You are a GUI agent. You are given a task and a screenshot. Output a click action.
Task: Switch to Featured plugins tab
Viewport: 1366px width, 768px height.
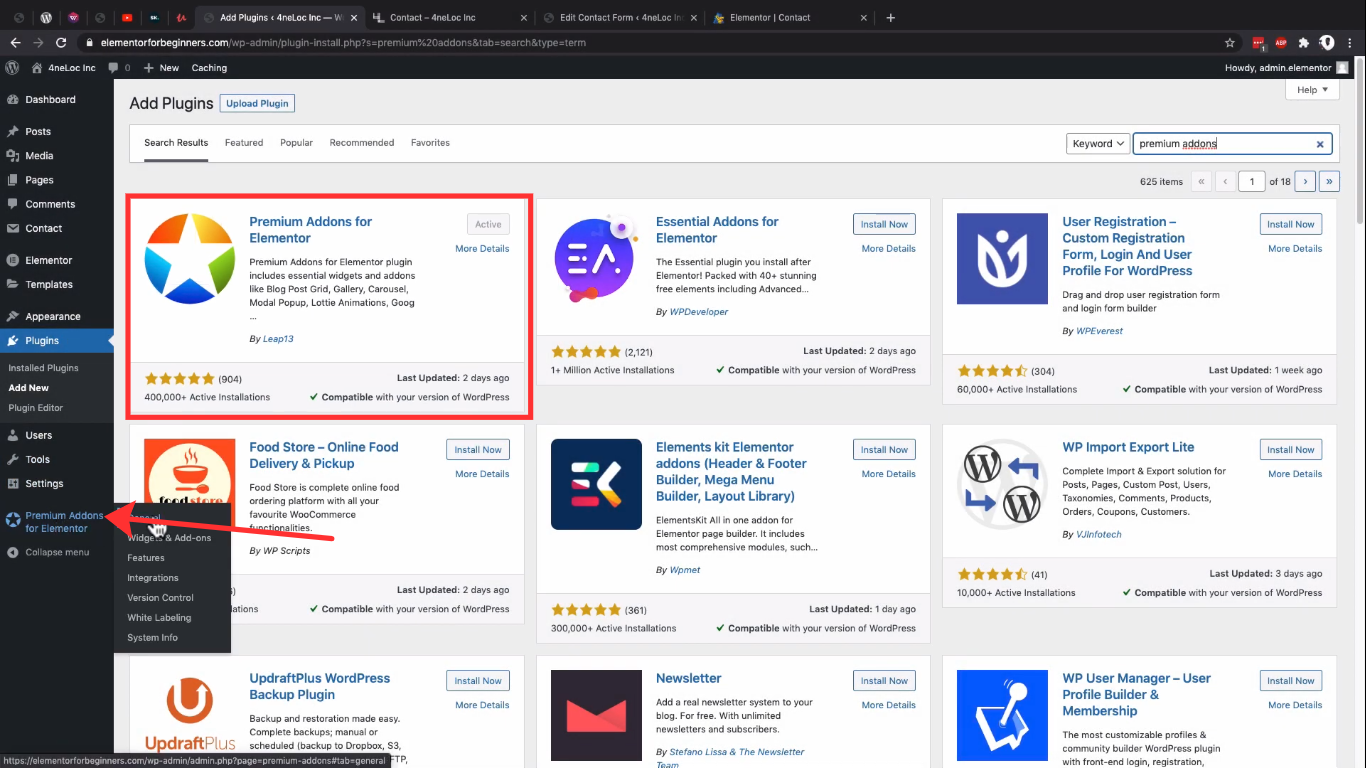tap(244, 143)
